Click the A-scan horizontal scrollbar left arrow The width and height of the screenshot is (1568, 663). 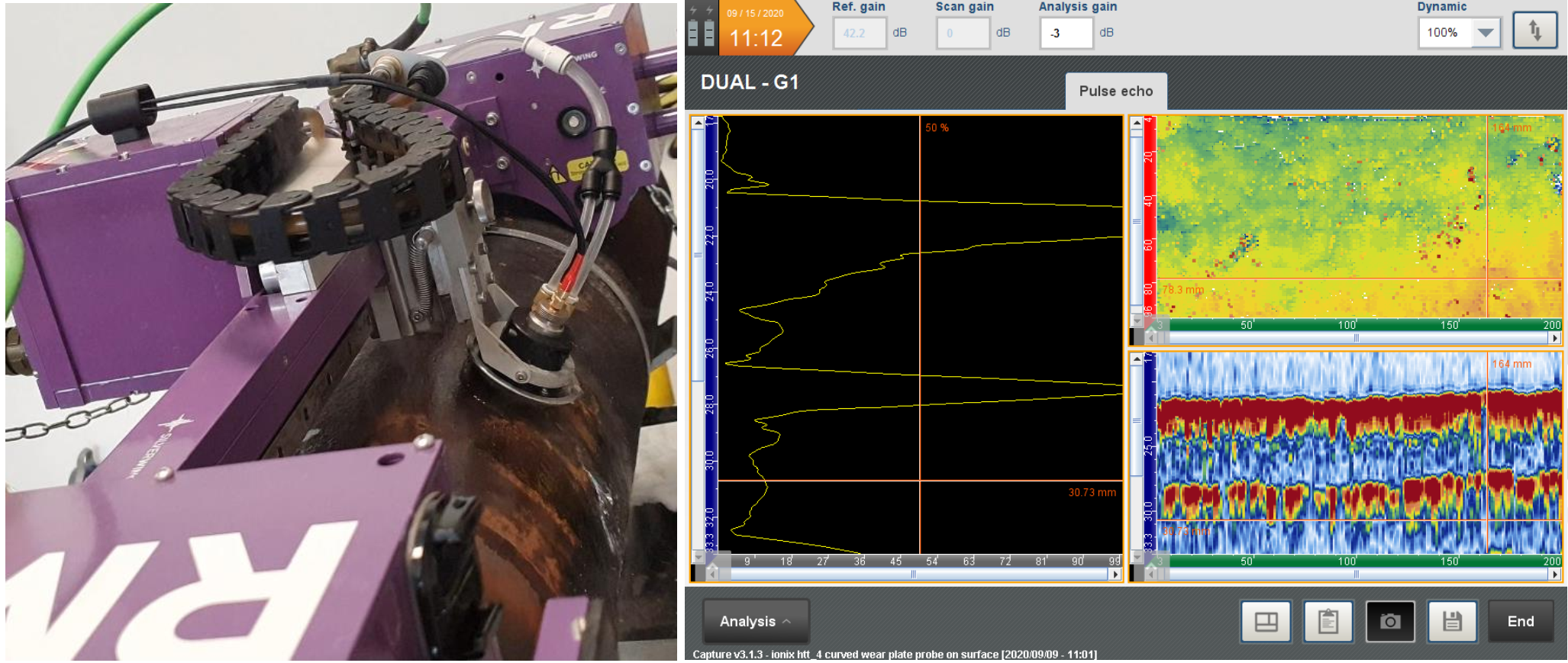711,574
